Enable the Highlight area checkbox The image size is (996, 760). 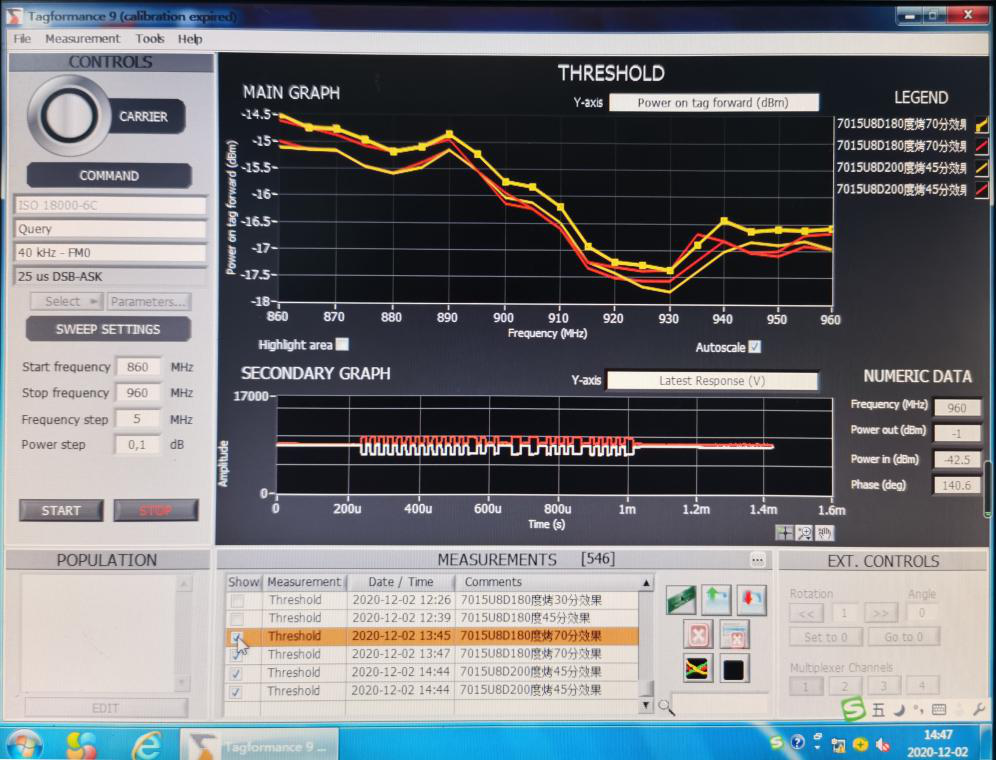(x=343, y=345)
